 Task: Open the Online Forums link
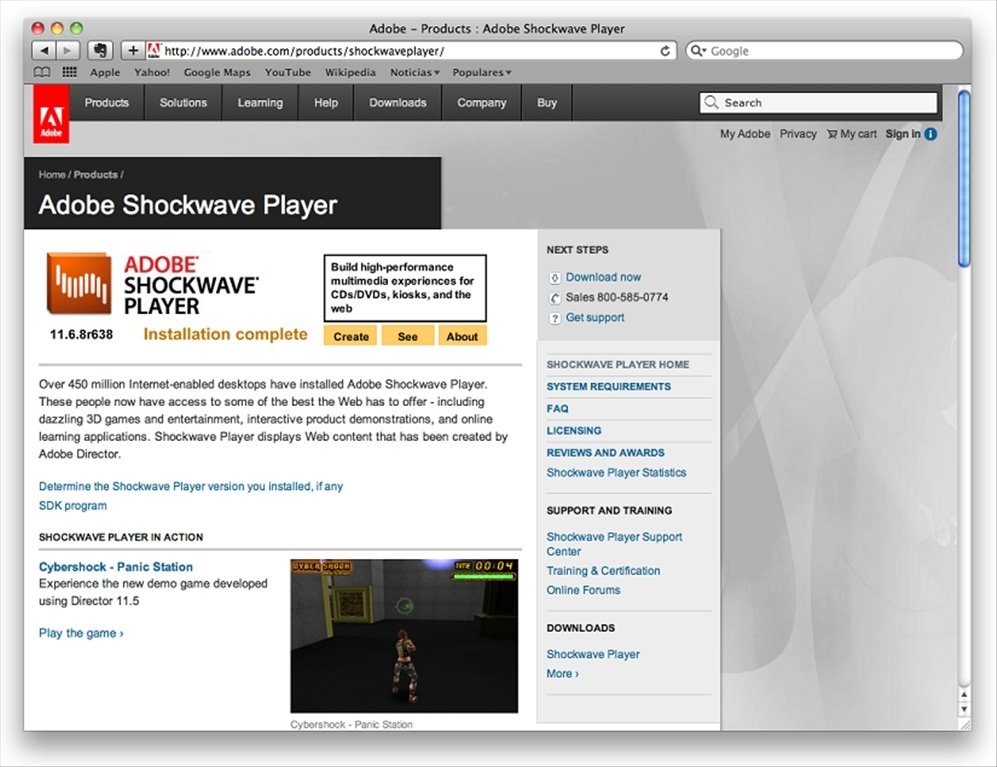[583, 590]
